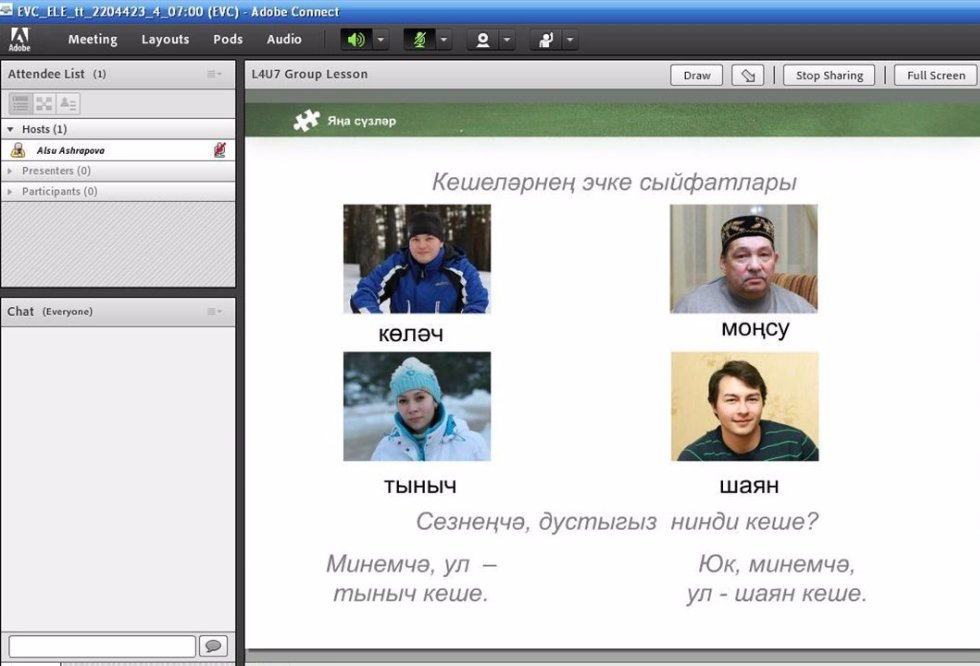Click the green speaker audio icon
The height and width of the screenshot is (666, 980).
coord(355,40)
